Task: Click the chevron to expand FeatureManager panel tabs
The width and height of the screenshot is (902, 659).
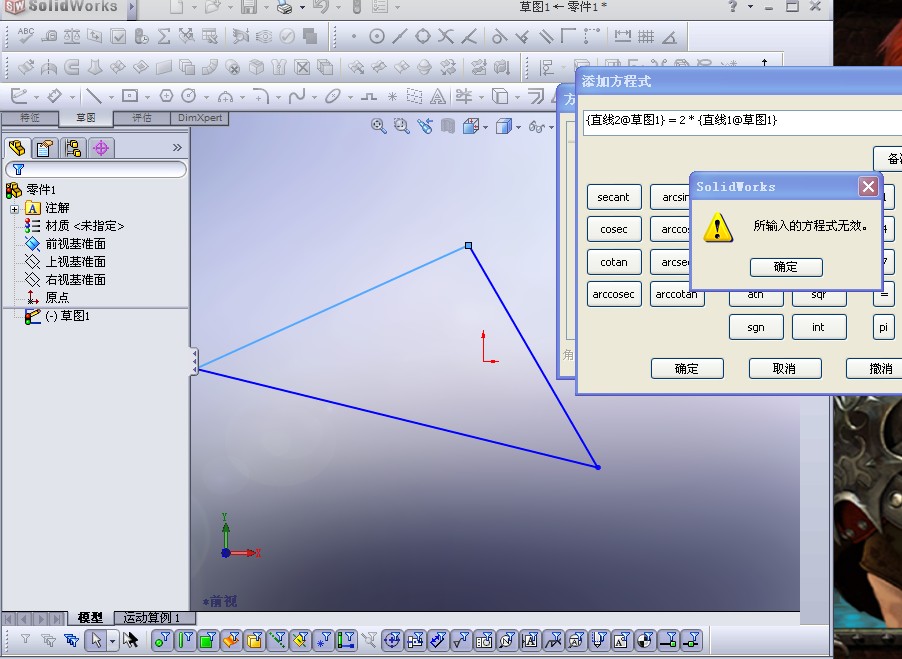Action: 177,147
